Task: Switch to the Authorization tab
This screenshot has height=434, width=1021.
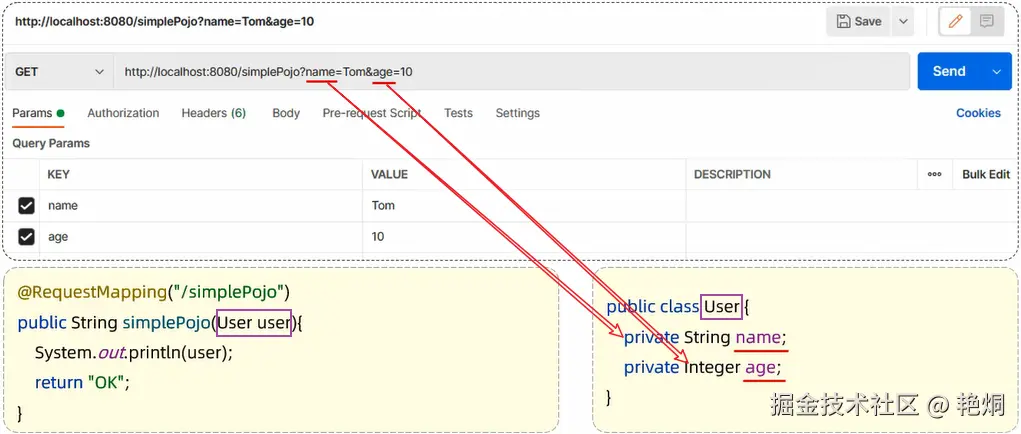Action: click(x=123, y=113)
